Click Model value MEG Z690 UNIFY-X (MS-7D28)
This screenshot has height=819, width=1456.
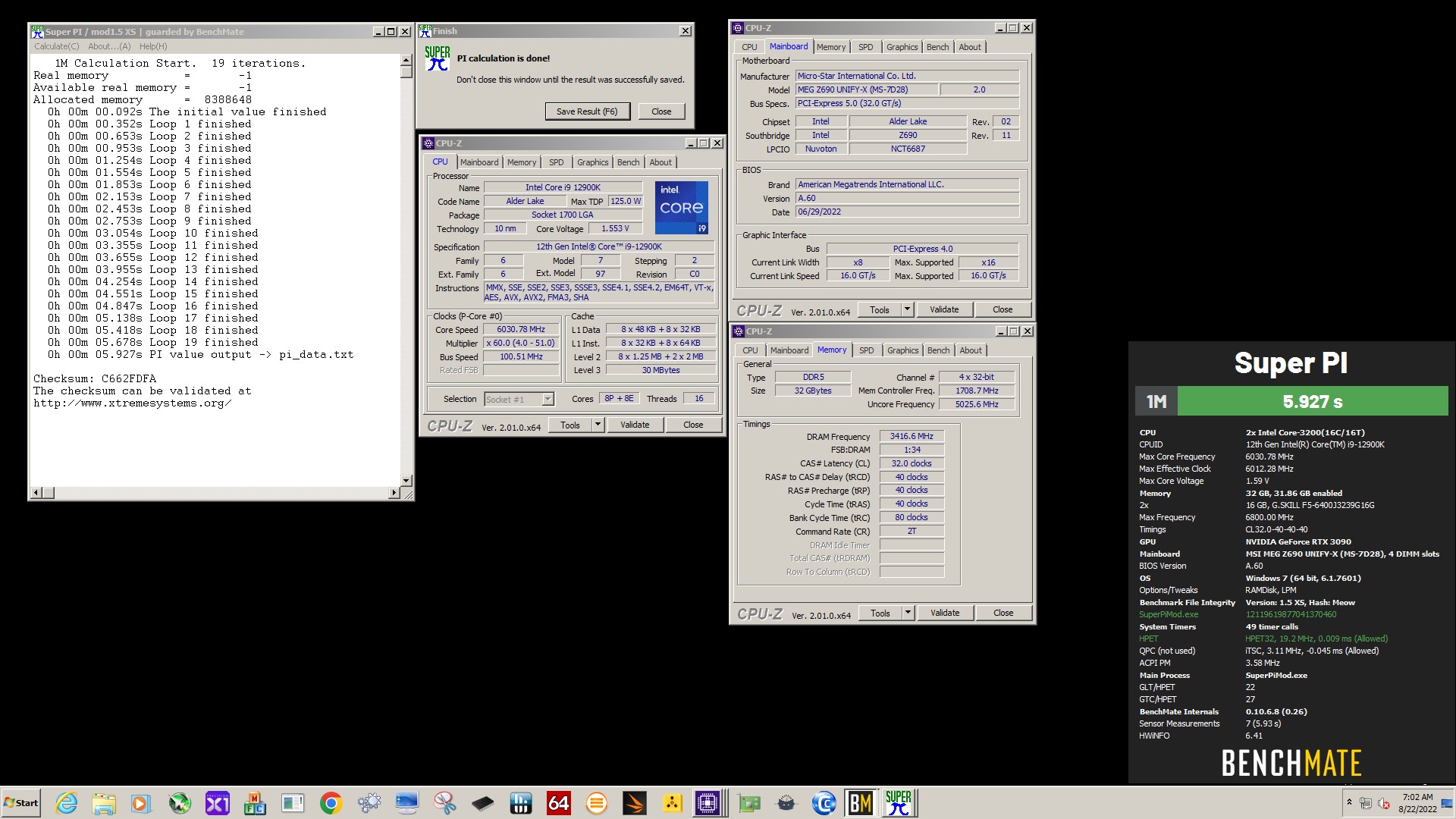tap(865, 89)
